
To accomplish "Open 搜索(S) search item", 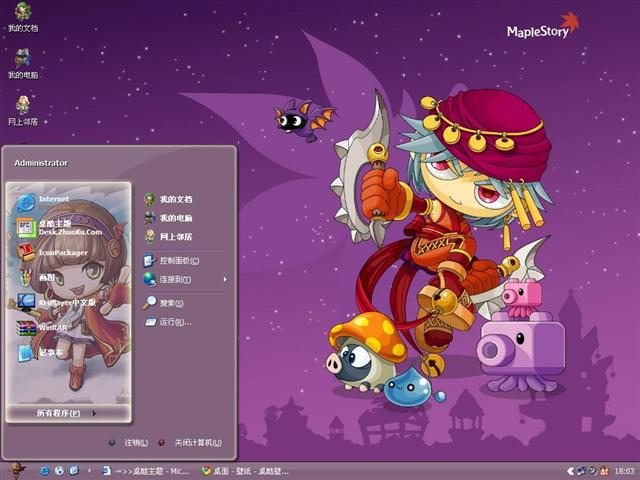I will [x=164, y=303].
